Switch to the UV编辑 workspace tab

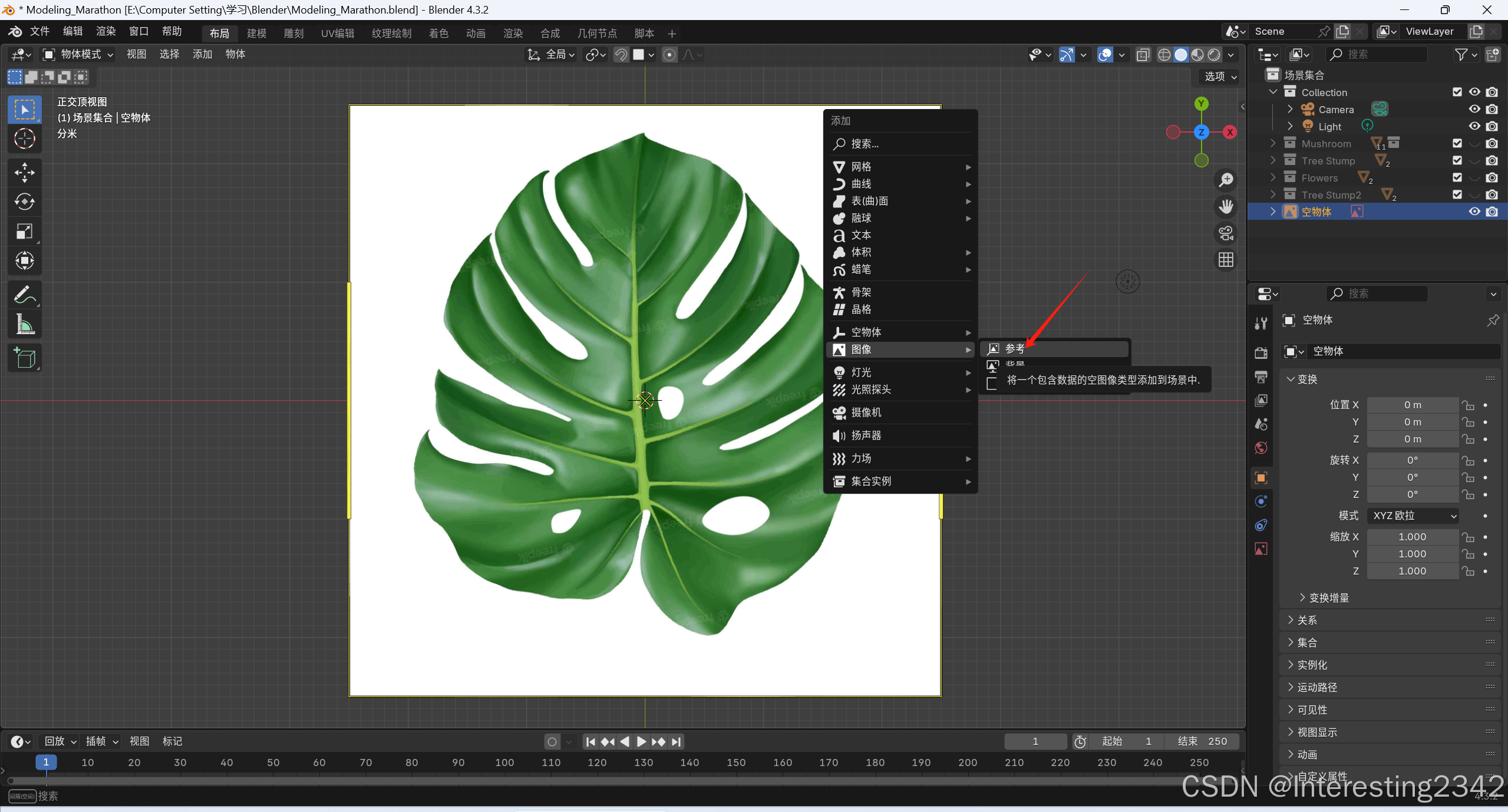[337, 33]
